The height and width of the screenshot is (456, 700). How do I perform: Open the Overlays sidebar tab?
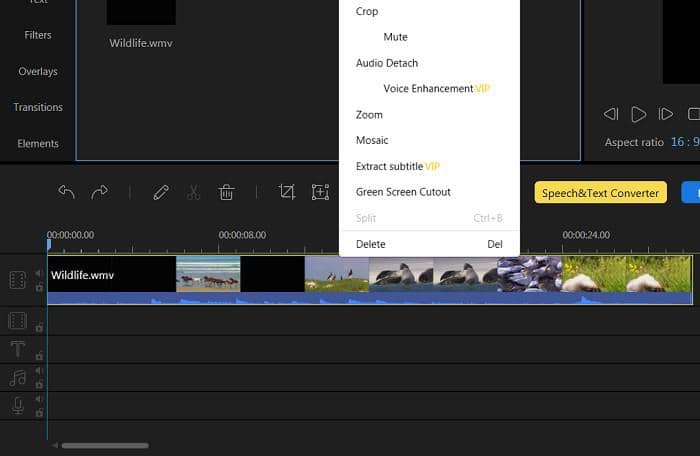[x=38, y=71]
